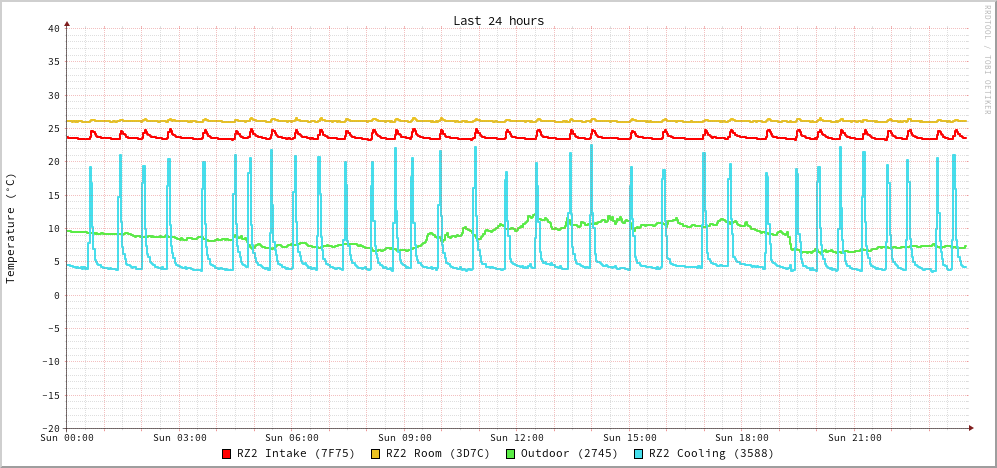Click the "Sun 18:00" time label
Screen dimensions: 997x468
[x=743, y=438]
